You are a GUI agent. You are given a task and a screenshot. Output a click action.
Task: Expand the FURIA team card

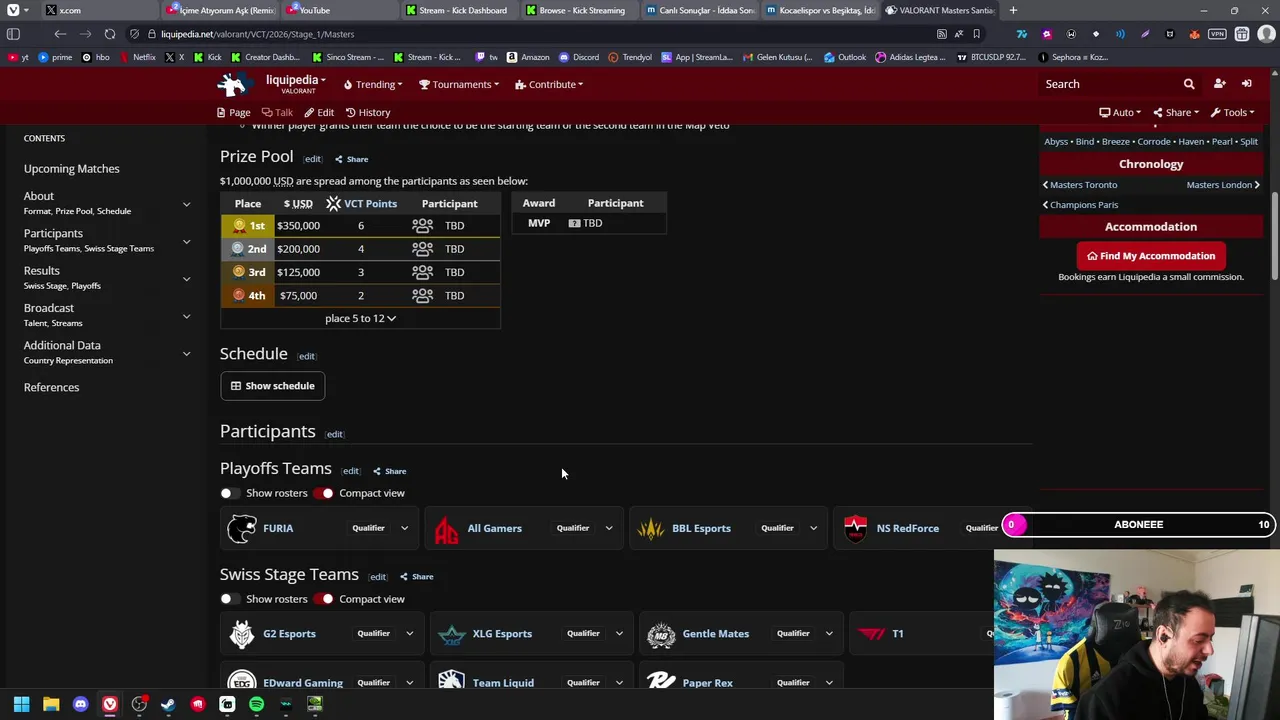coord(404,528)
